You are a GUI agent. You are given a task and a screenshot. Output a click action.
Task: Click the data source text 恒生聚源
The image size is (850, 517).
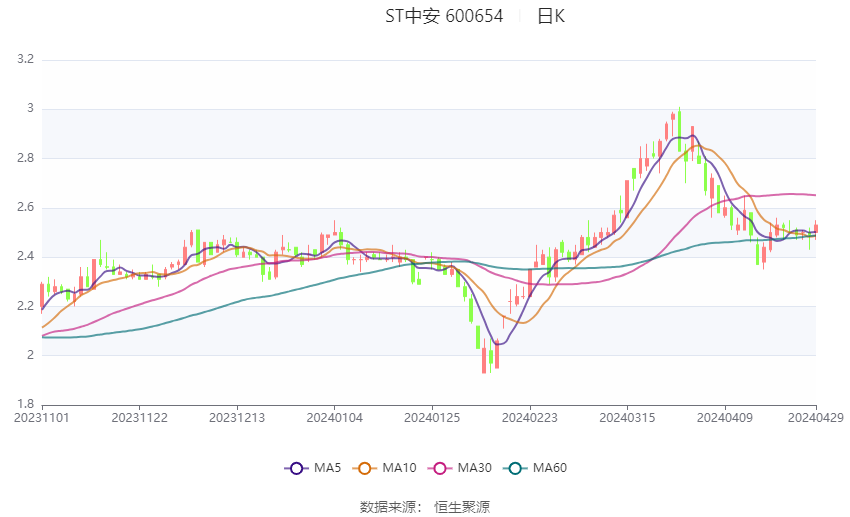click(462, 507)
